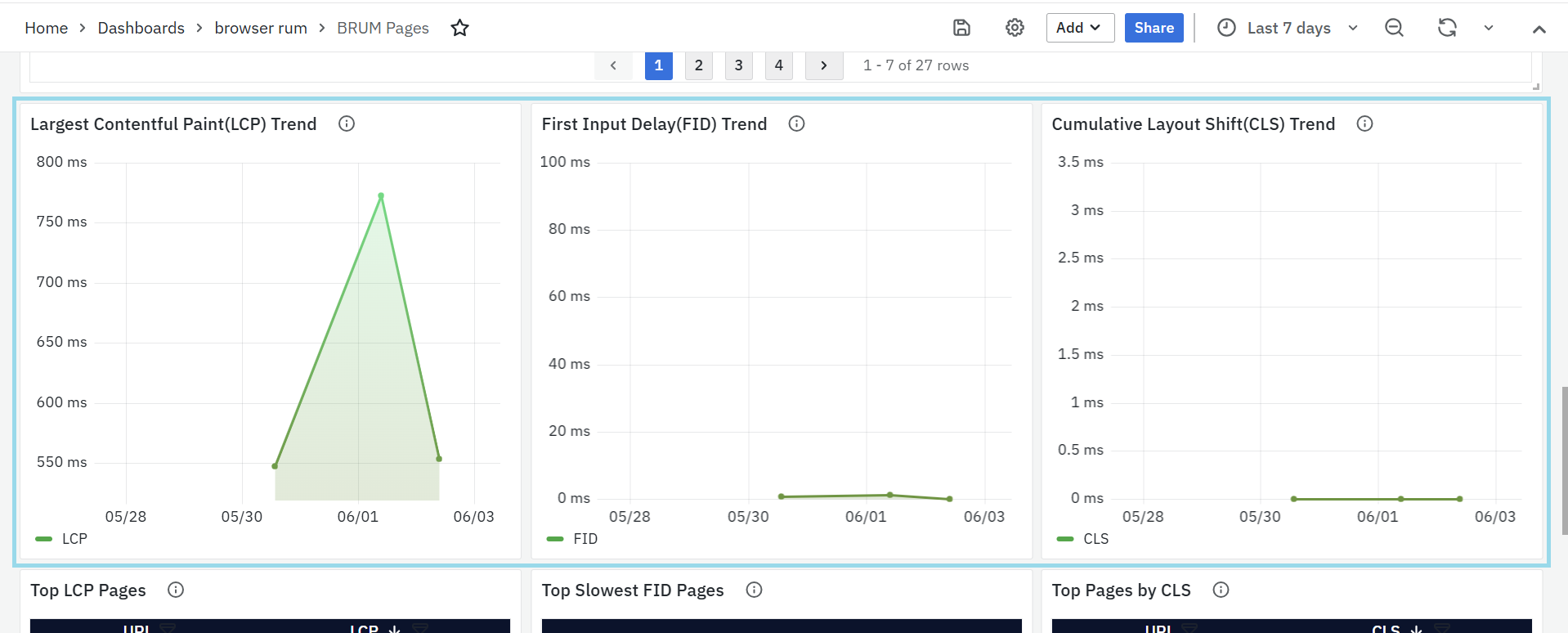This screenshot has height=633, width=1568.
Task: Open the browser rum breadcrumb link
Action: click(261, 28)
